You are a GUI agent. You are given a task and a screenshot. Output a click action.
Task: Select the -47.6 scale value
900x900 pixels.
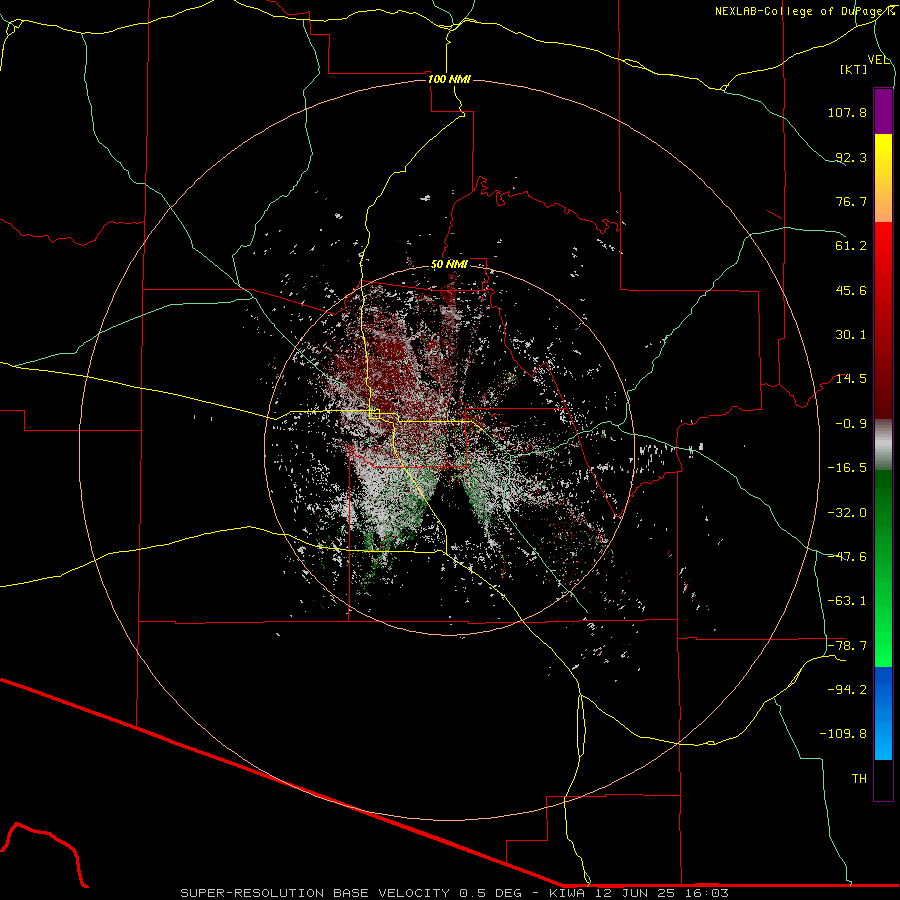(847, 557)
